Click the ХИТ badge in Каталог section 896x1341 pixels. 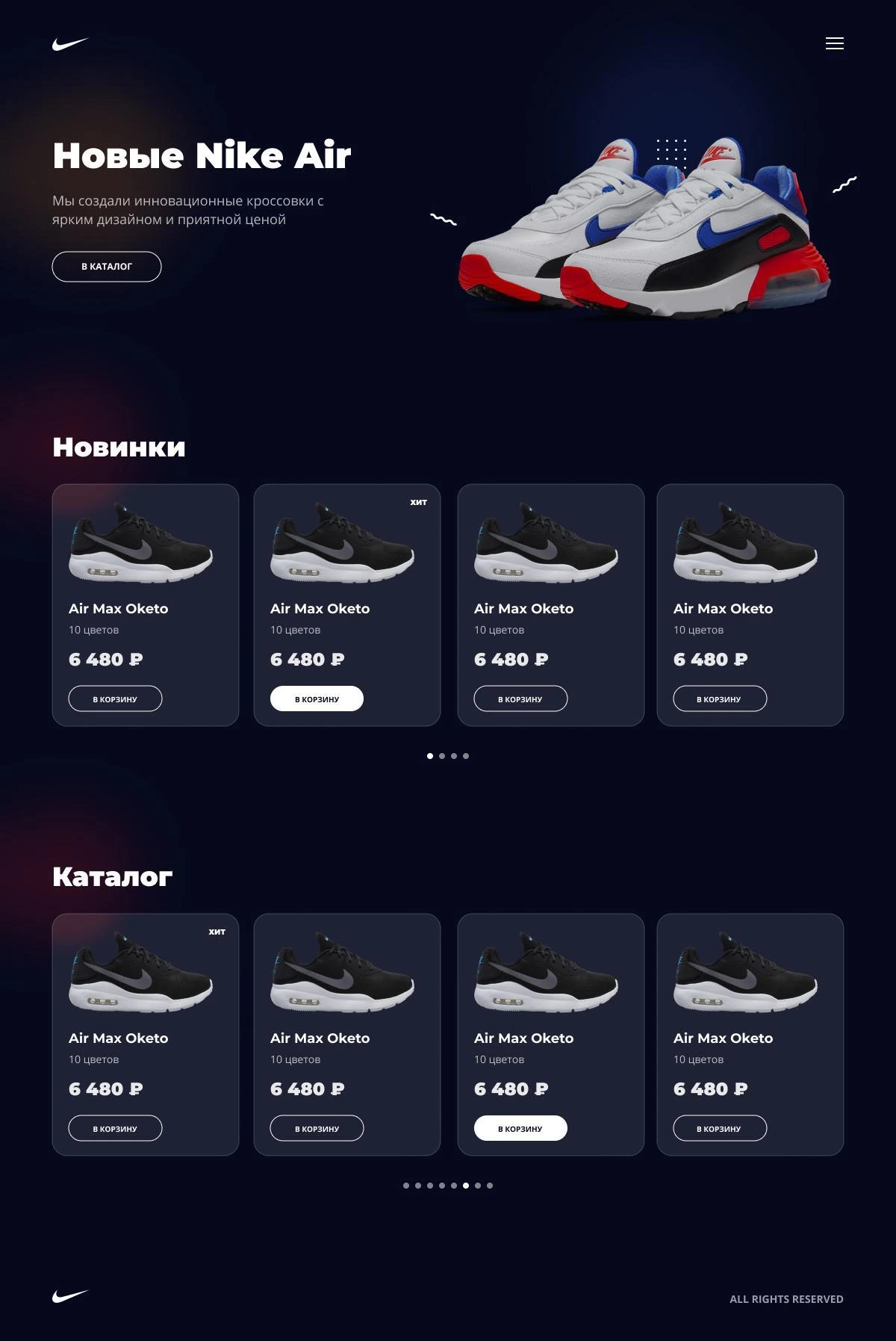coord(217,932)
